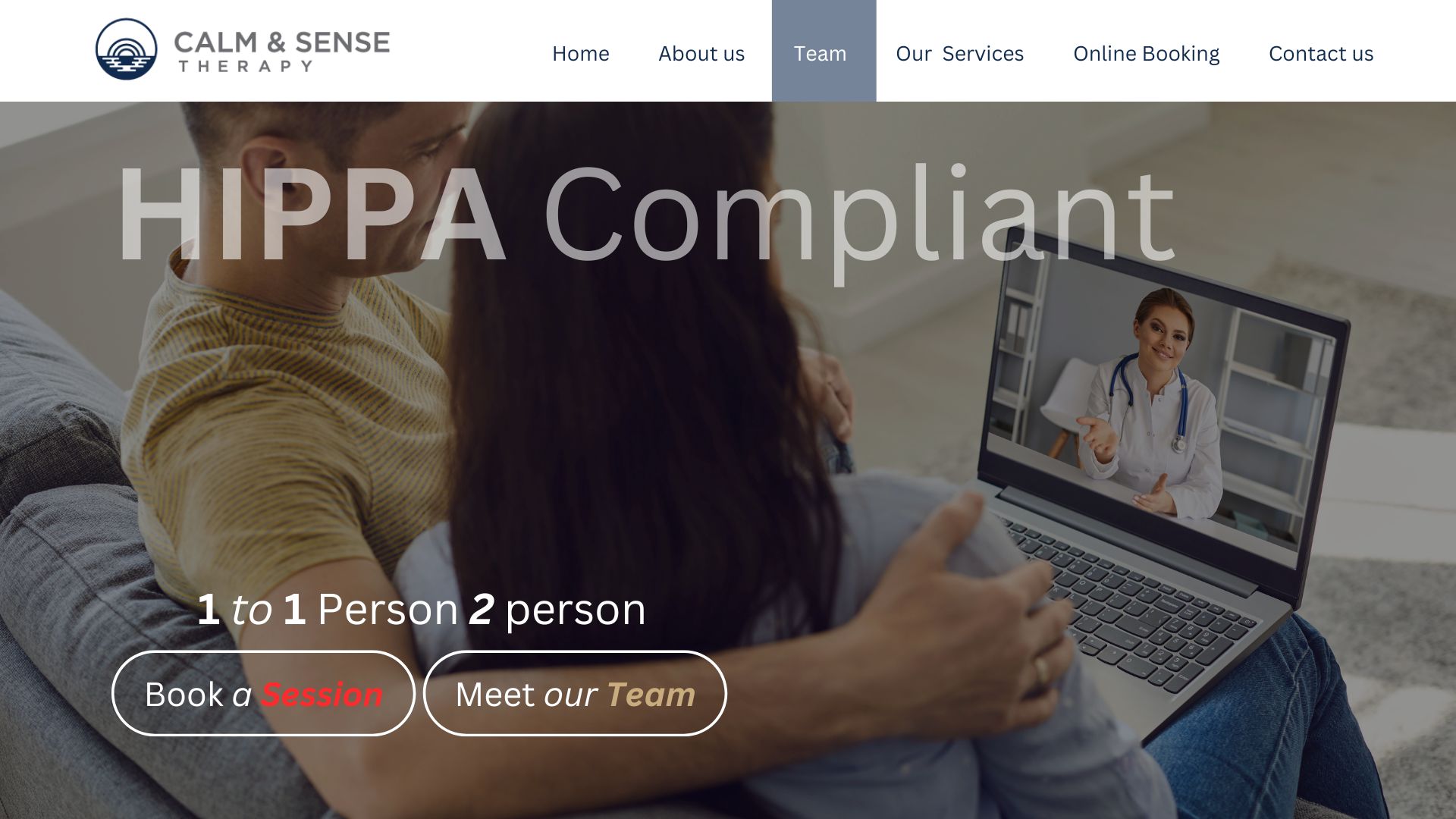Click the red Session word
Image resolution: width=1456 pixels, height=819 pixels.
click(322, 695)
